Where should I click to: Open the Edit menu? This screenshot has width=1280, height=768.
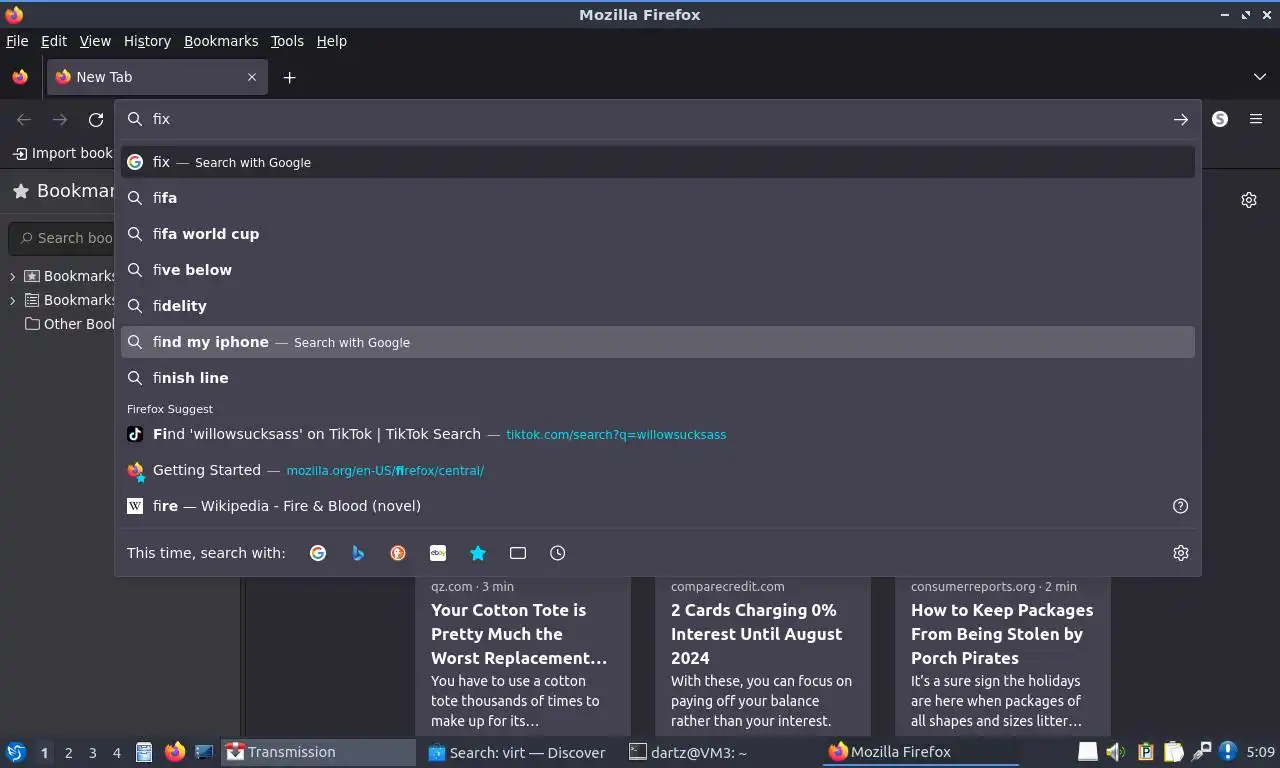pos(54,41)
